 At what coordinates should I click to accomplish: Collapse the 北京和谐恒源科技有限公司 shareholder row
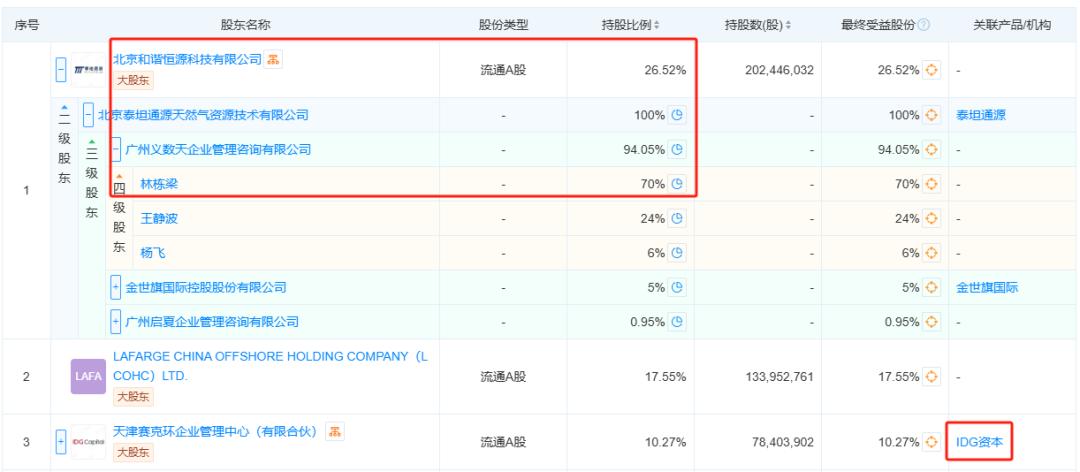(61, 70)
